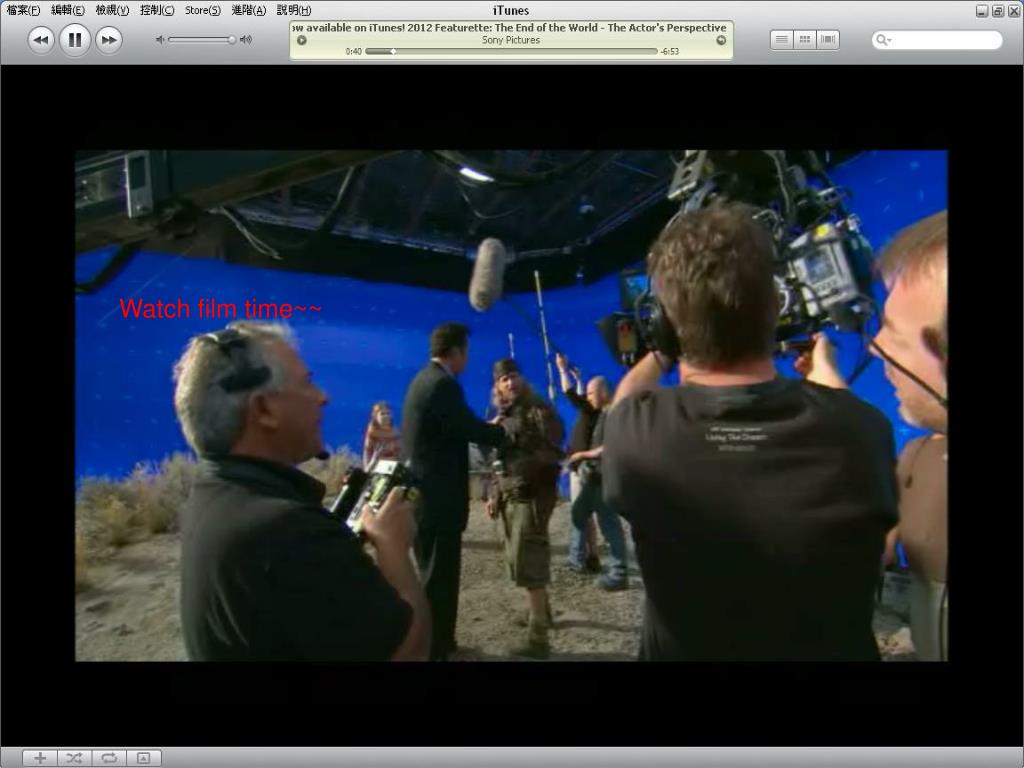The width and height of the screenshot is (1024, 768).
Task: Open the 編輯(E) menu
Action: pos(68,10)
